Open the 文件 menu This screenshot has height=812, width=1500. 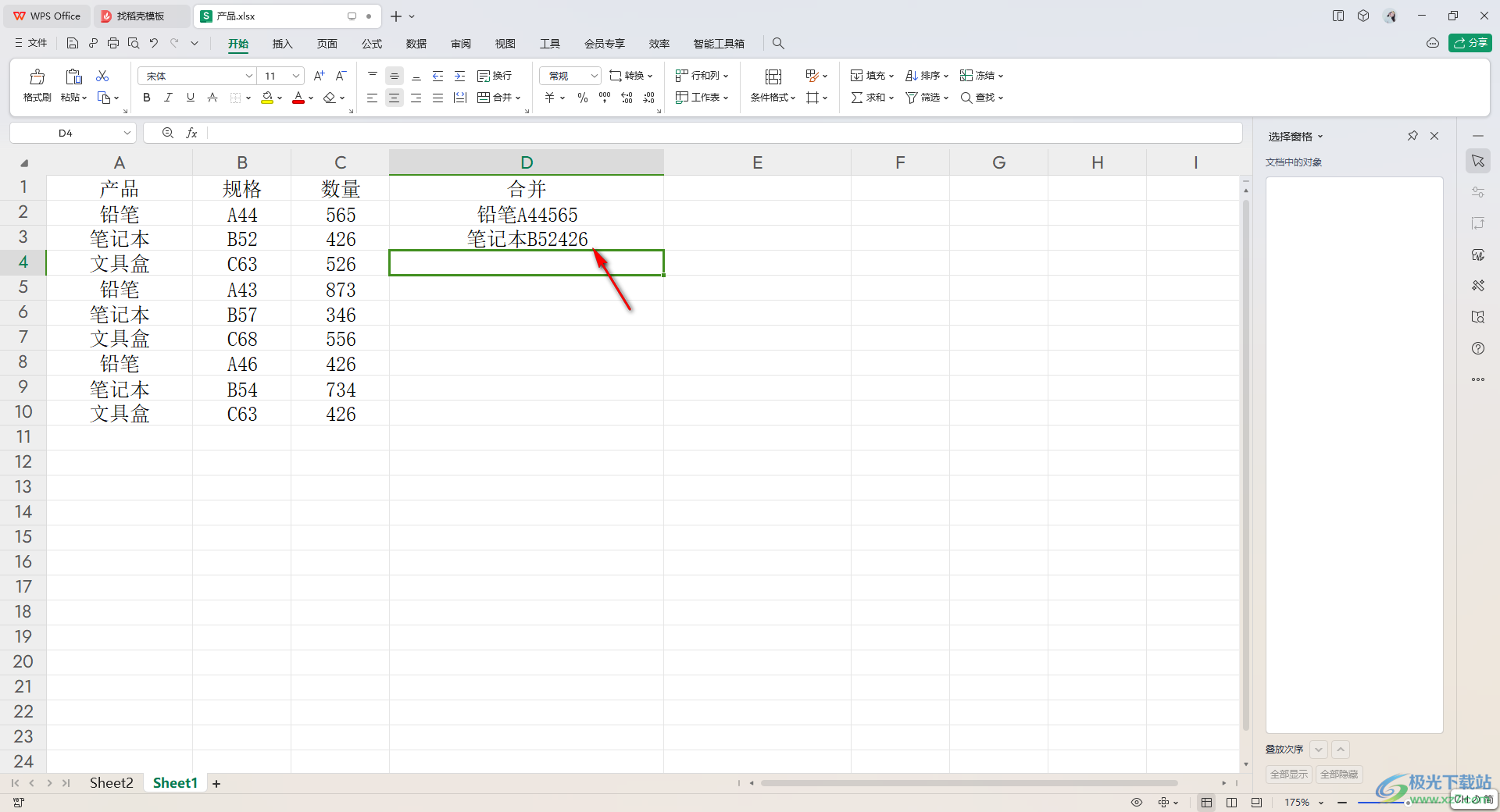pyautogui.click(x=31, y=43)
